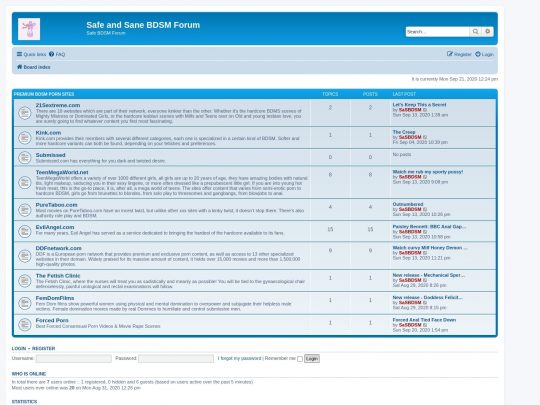Click the Login submit button
Viewport: 540px width, 405px height.
[x=312, y=359]
